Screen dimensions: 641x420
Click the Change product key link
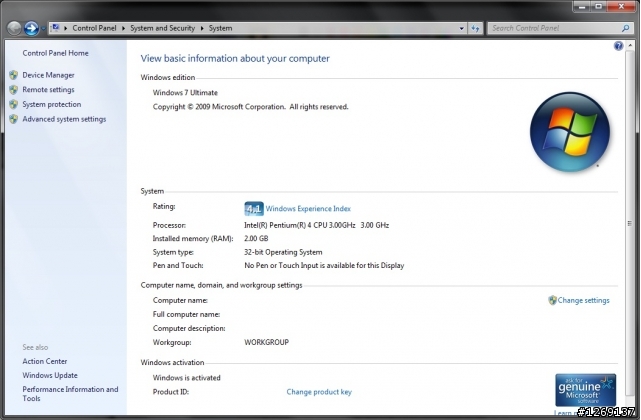tap(319, 392)
